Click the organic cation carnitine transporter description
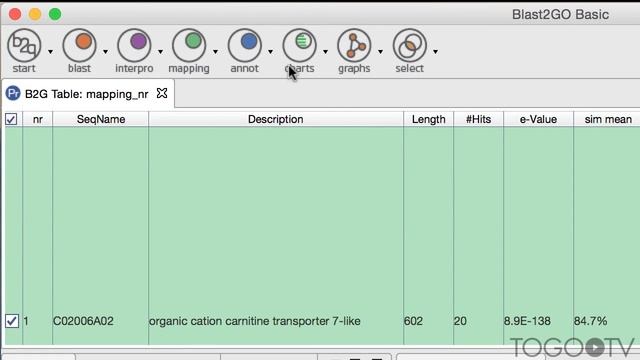Viewport: 640px width, 360px height. (255, 321)
